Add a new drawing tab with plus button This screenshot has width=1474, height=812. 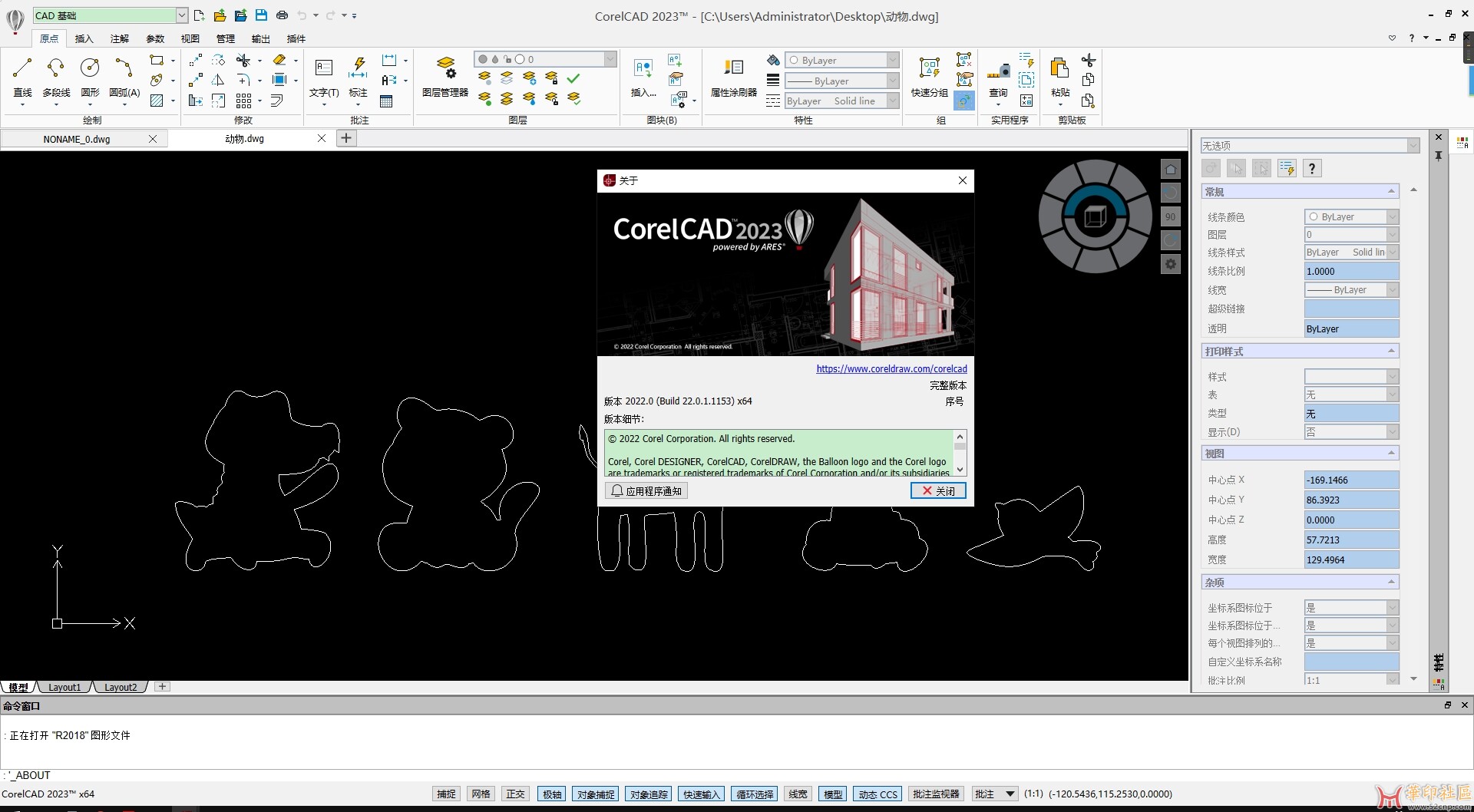click(x=346, y=138)
